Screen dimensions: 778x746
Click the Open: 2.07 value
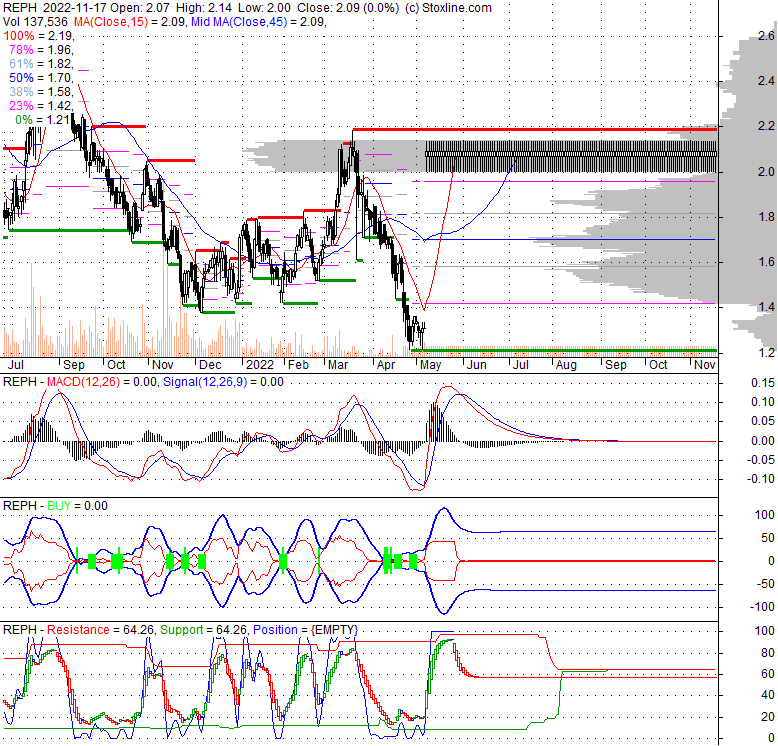(x=140, y=8)
